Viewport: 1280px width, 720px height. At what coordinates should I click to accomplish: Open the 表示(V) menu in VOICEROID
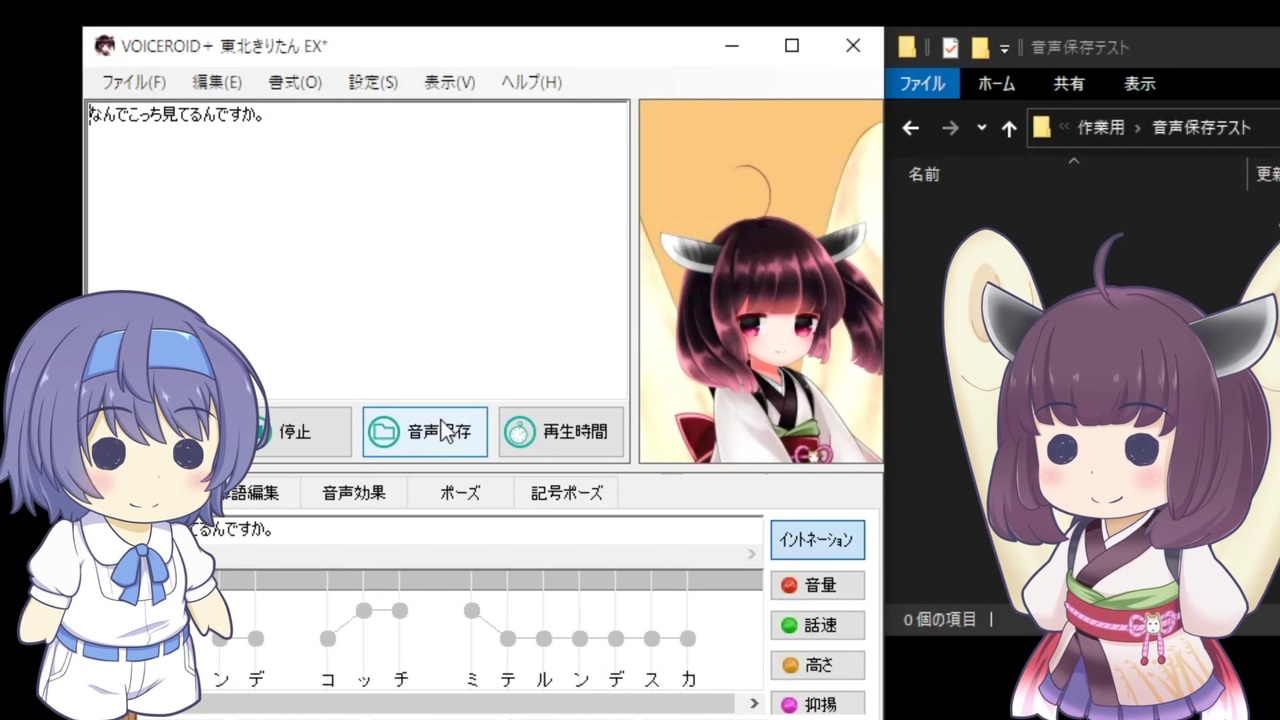pos(449,82)
